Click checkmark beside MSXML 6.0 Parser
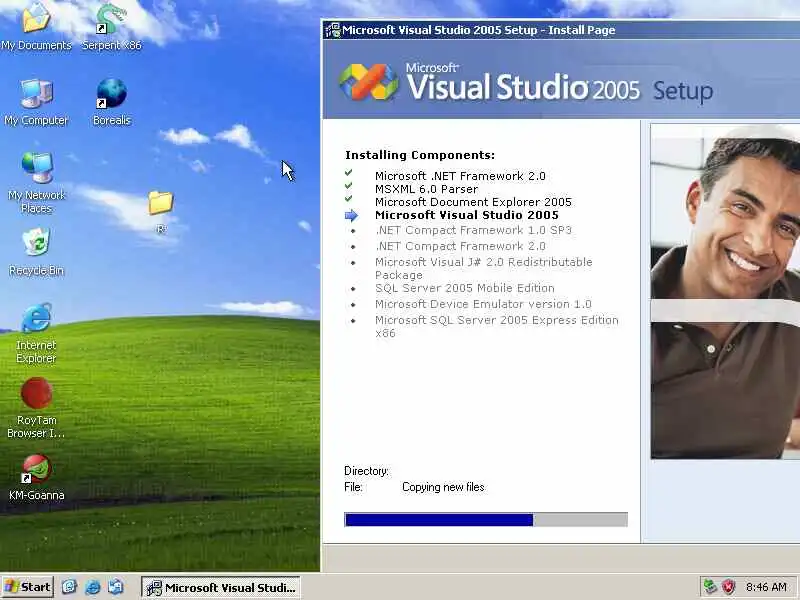Viewport: 800px width, 600px height. tap(348, 186)
